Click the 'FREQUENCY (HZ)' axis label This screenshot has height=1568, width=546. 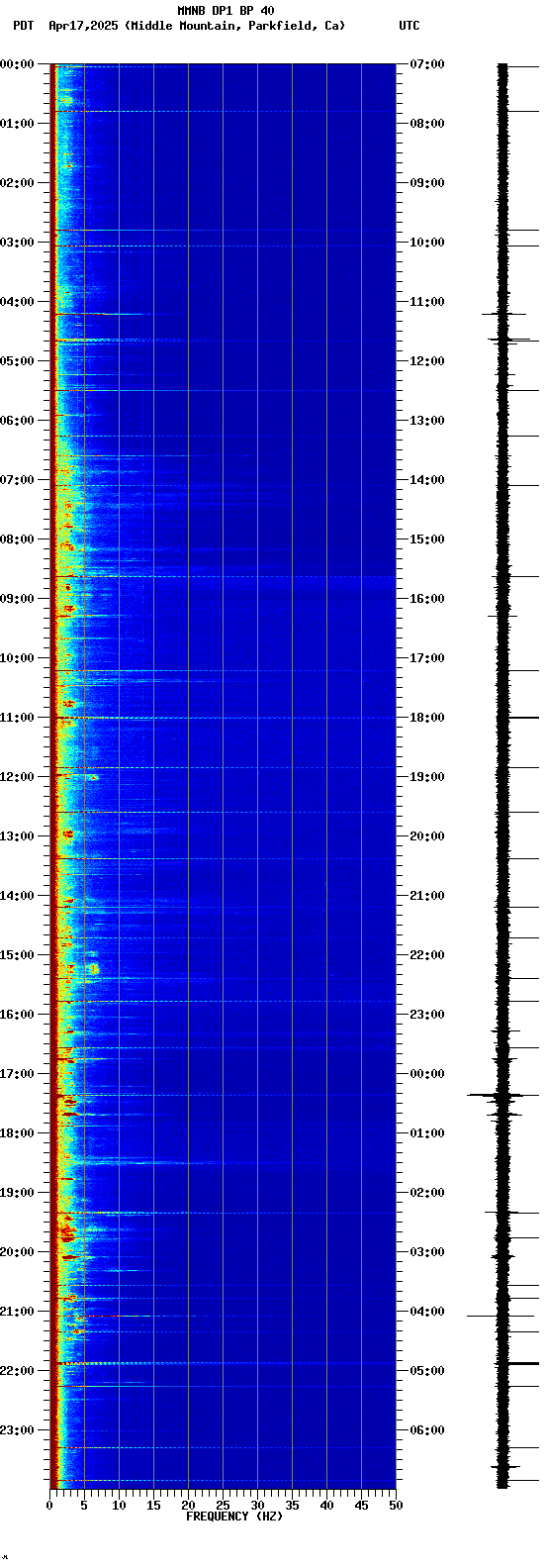234,1517
